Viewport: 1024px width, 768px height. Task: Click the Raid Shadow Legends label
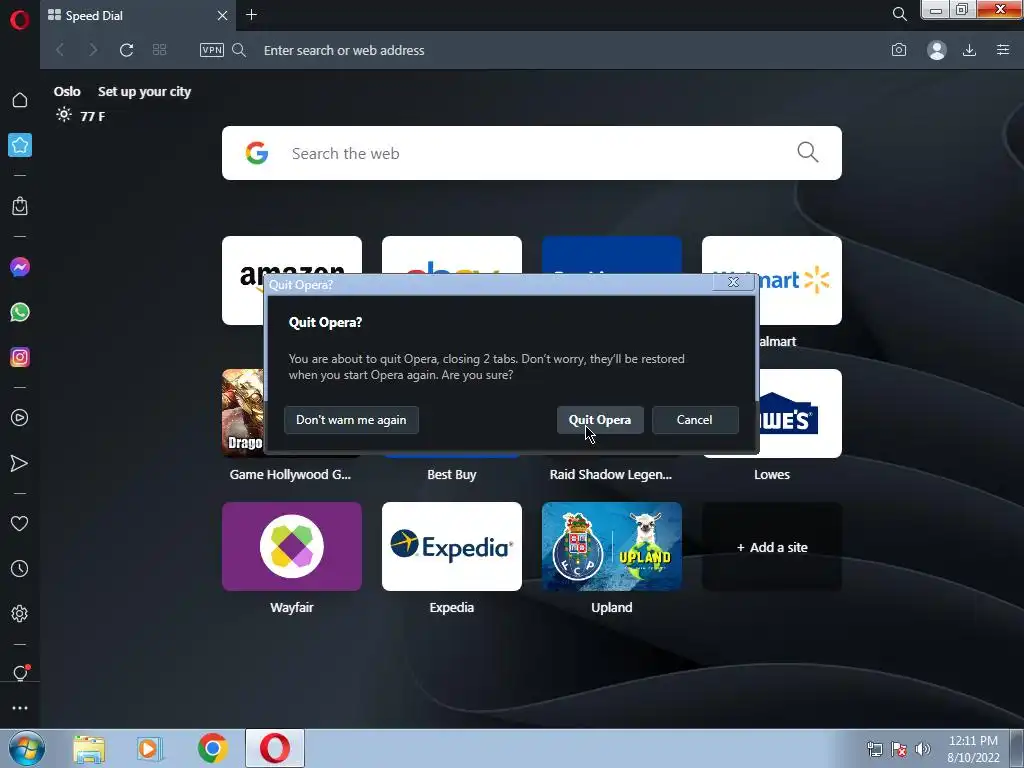pyautogui.click(x=611, y=475)
